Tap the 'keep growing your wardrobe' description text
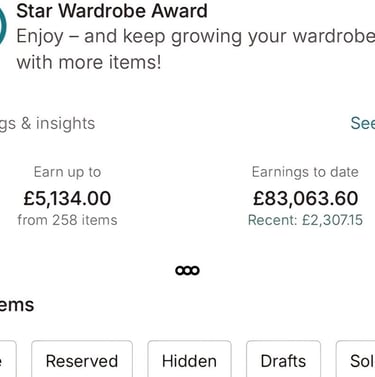 coord(196,49)
